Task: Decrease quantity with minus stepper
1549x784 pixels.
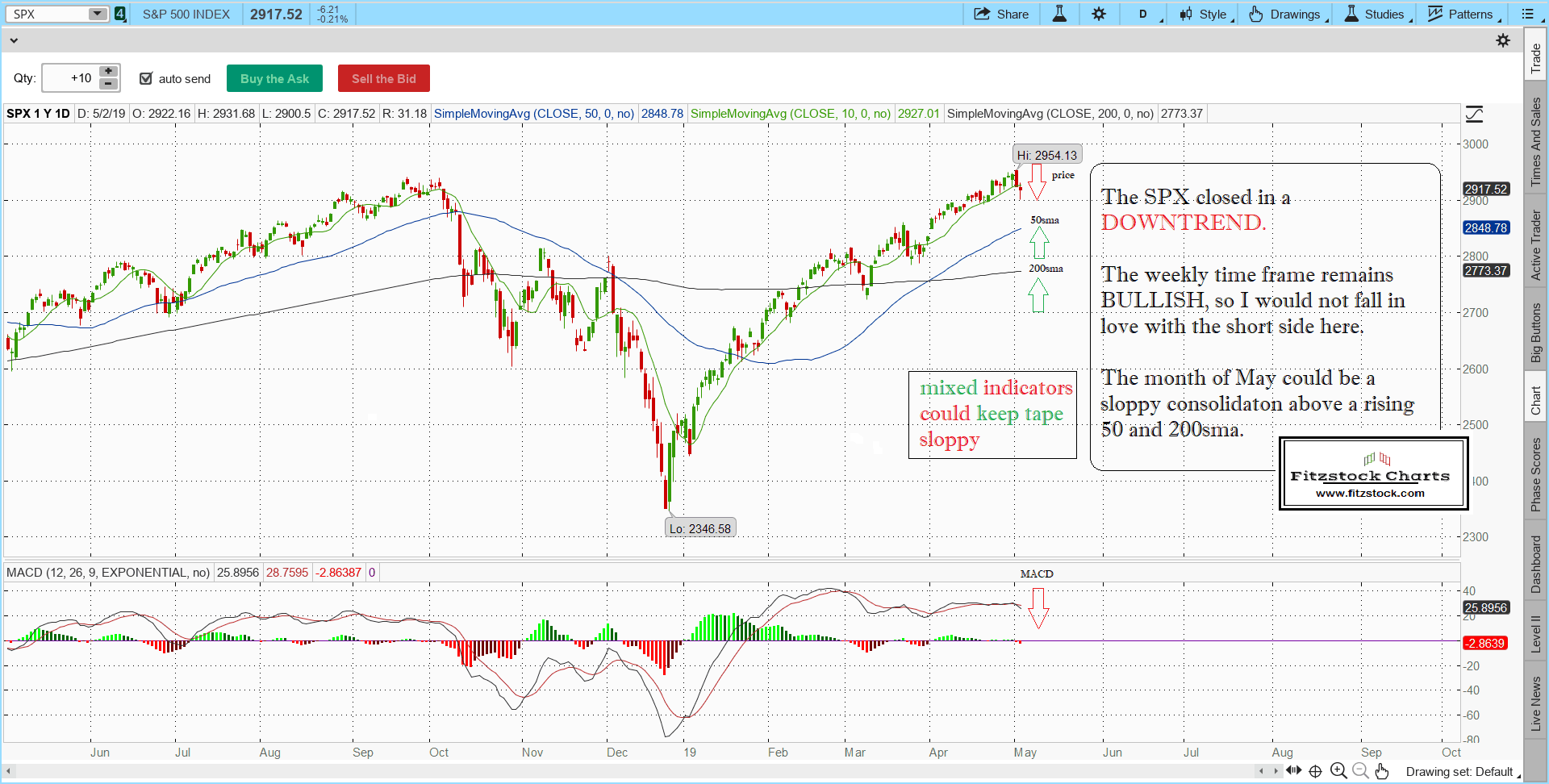Action: click(x=108, y=84)
